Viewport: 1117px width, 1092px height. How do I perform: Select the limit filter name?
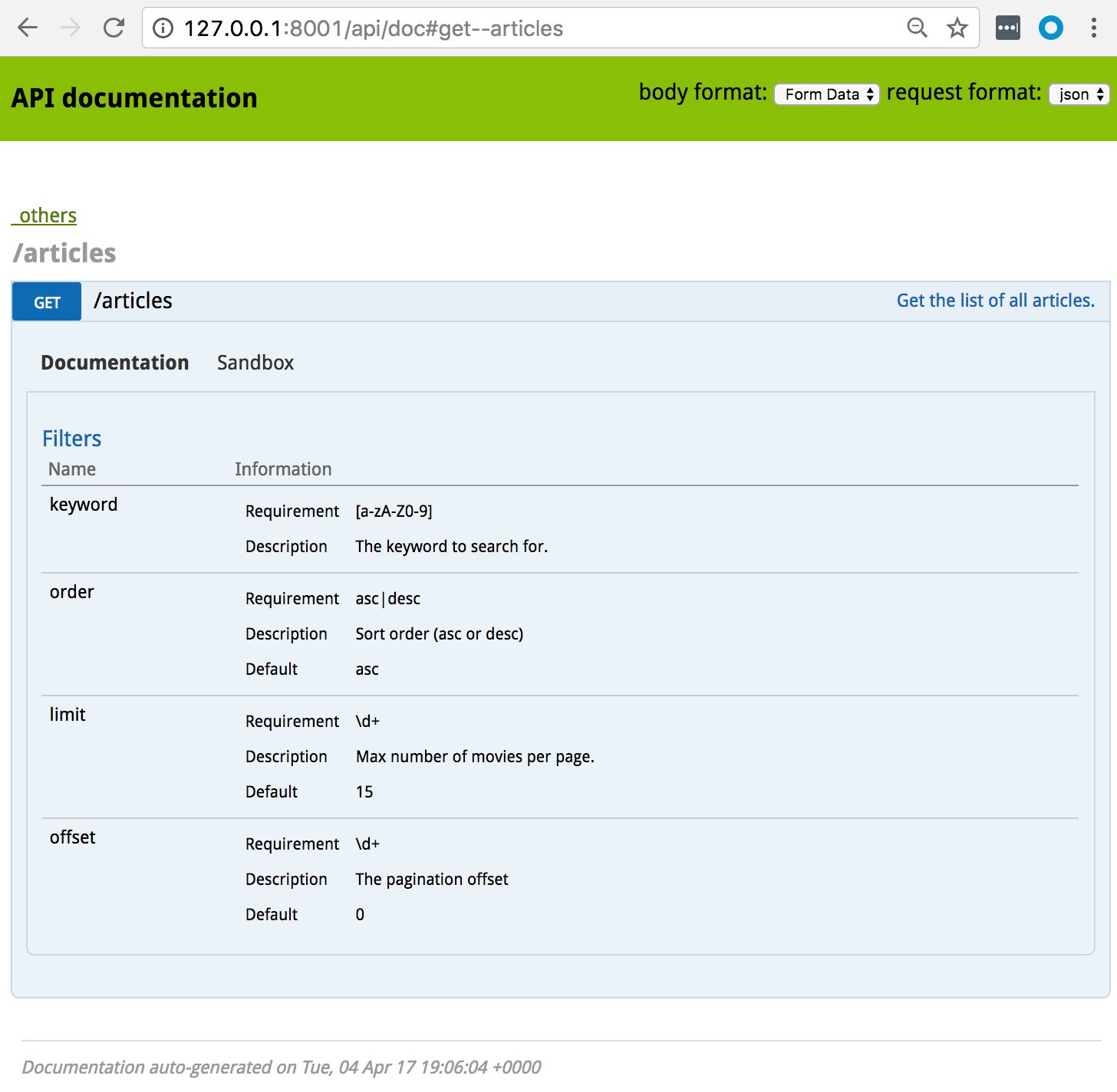(x=68, y=715)
